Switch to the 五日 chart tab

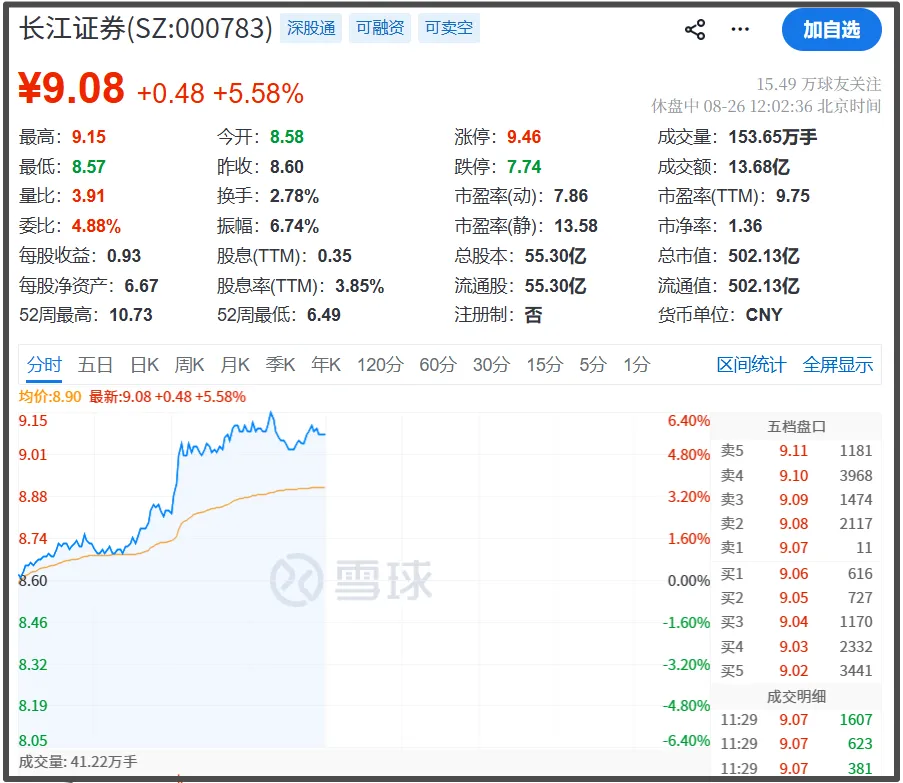pos(95,365)
